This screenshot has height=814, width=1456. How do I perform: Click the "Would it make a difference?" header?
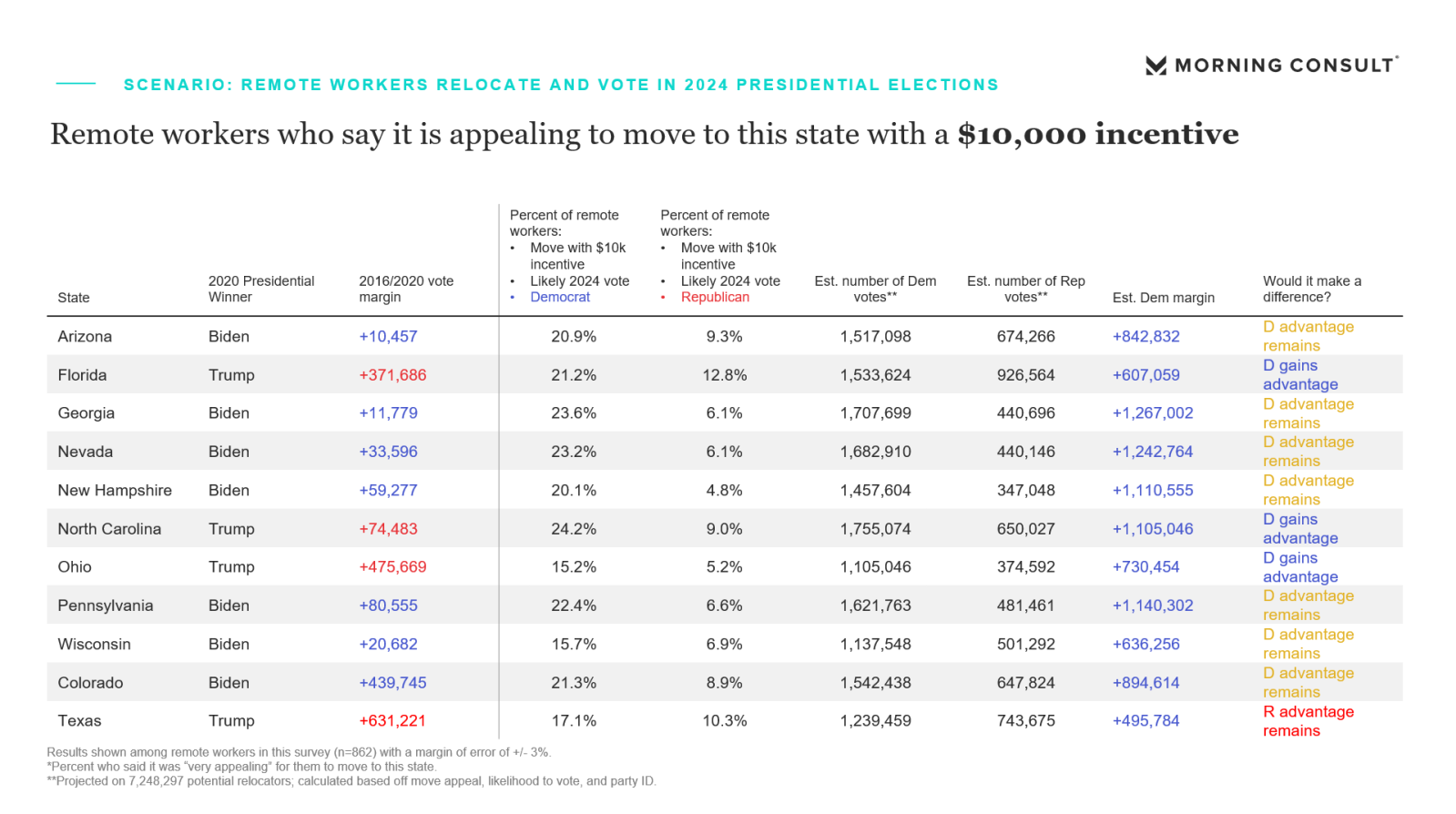pos(1311,290)
